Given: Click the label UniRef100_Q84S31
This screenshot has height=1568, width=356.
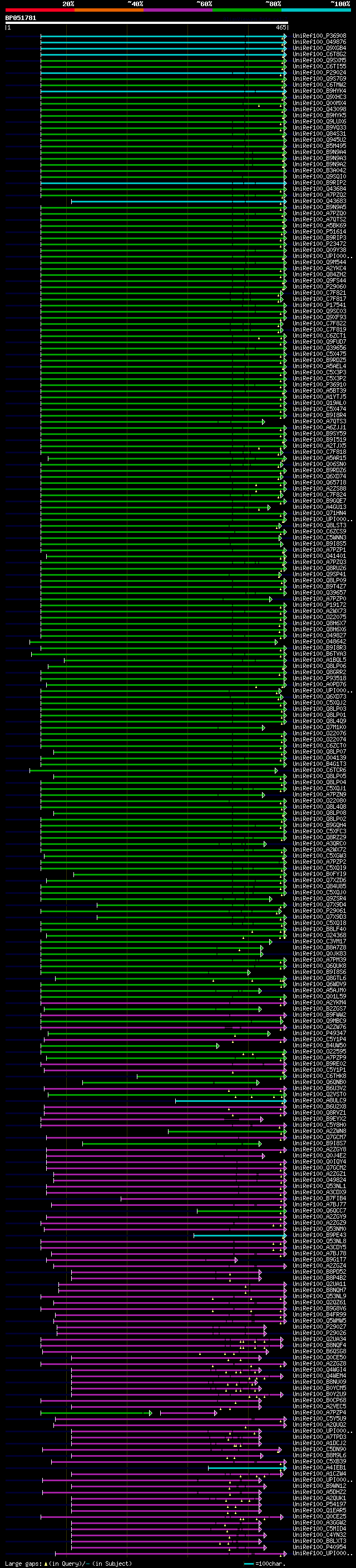Looking at the screenshot, I should pyautogui.click(x=319, y=134).
